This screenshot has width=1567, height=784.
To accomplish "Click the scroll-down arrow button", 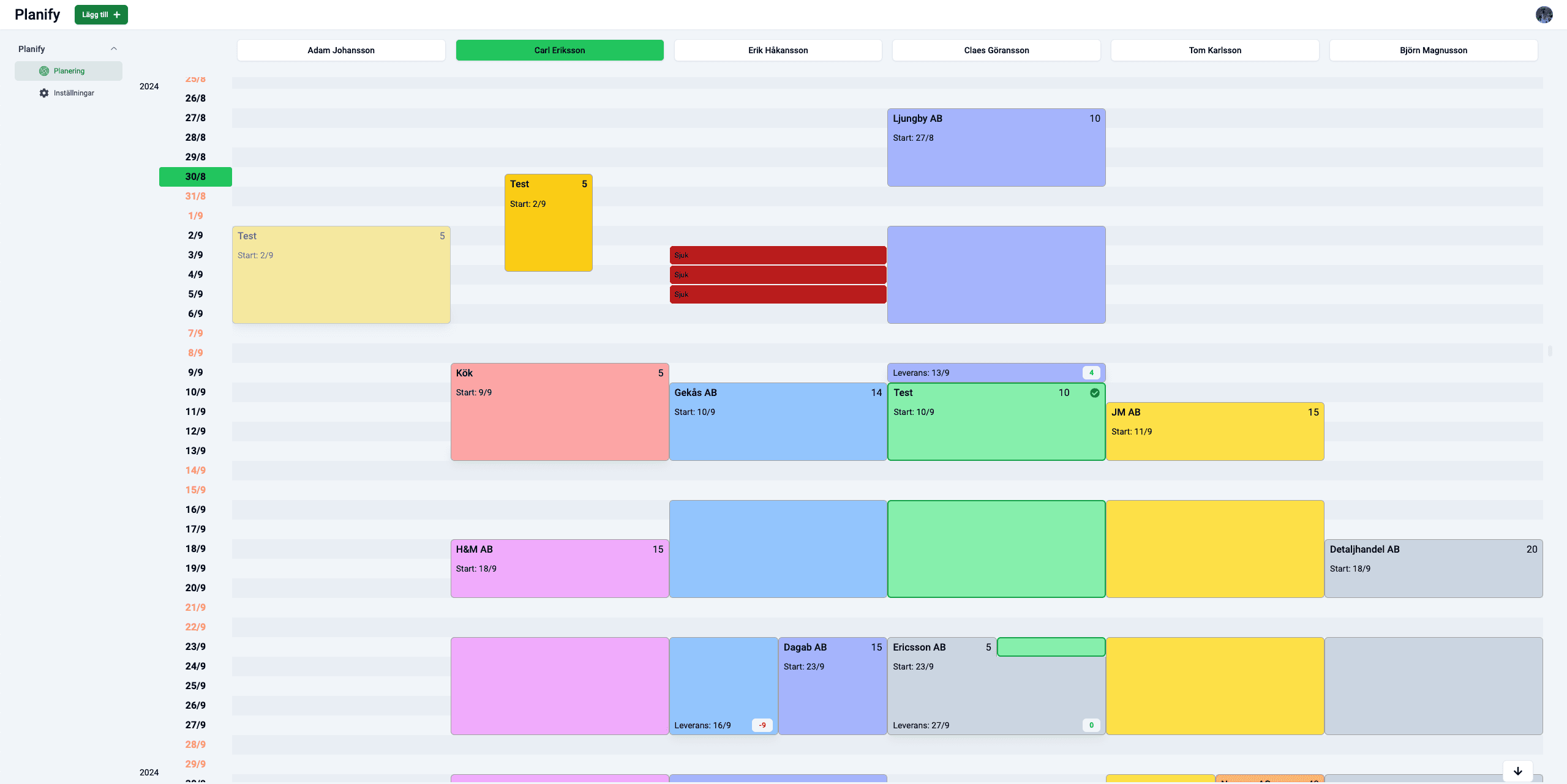I will tap(1517, 771).
